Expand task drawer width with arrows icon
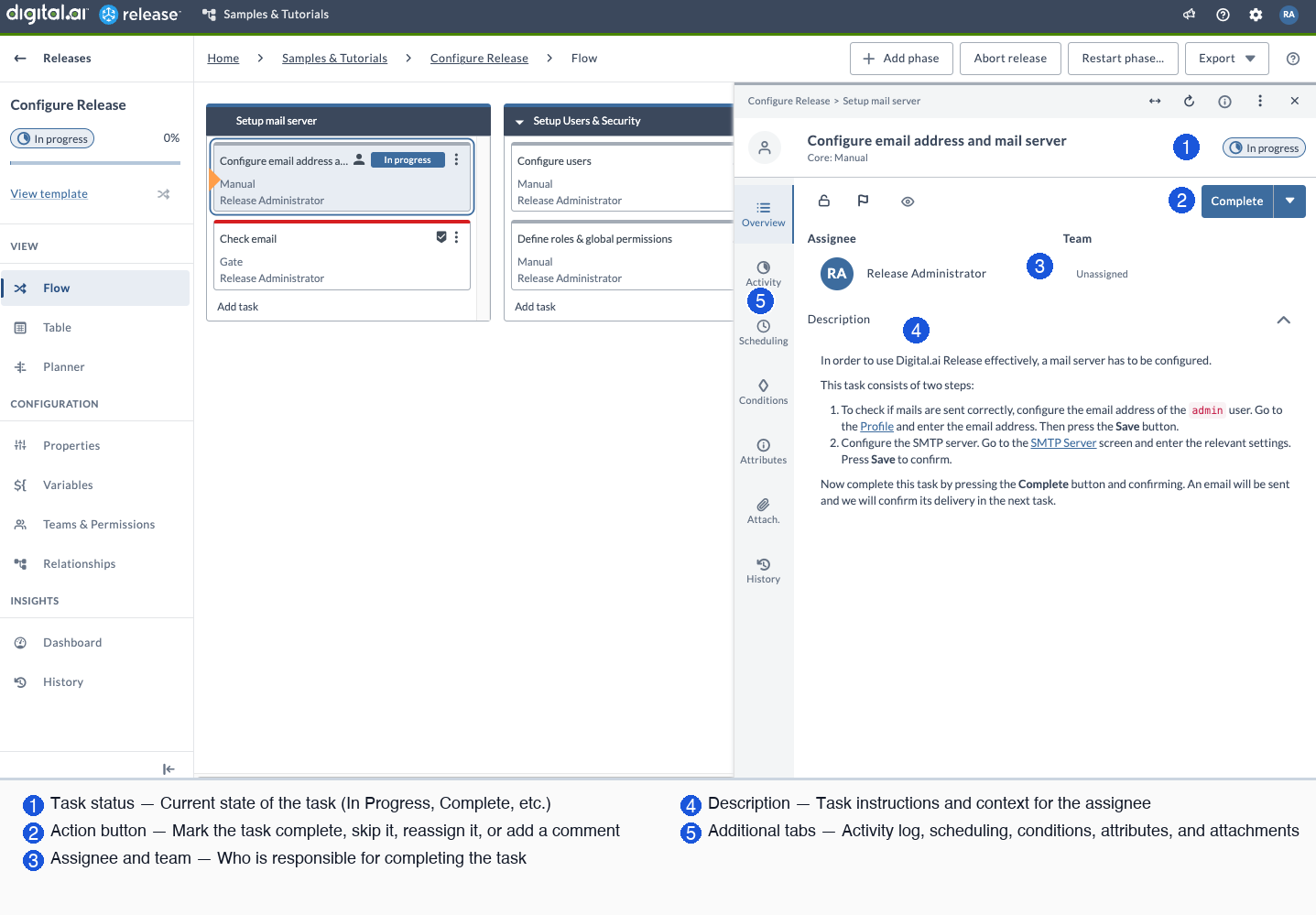The height and width of the screenshot is (915, 1316). coord(1155,101)
